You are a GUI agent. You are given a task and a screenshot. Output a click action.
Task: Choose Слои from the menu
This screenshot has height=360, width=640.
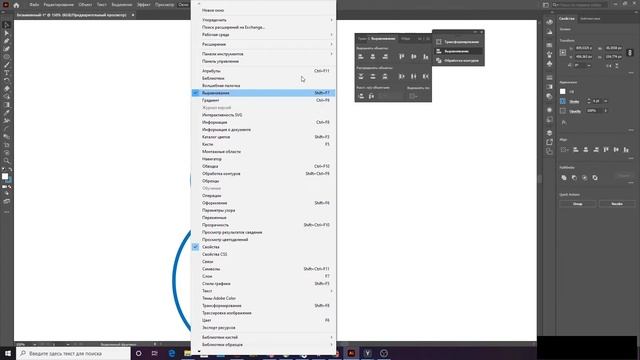coord(263,276)
